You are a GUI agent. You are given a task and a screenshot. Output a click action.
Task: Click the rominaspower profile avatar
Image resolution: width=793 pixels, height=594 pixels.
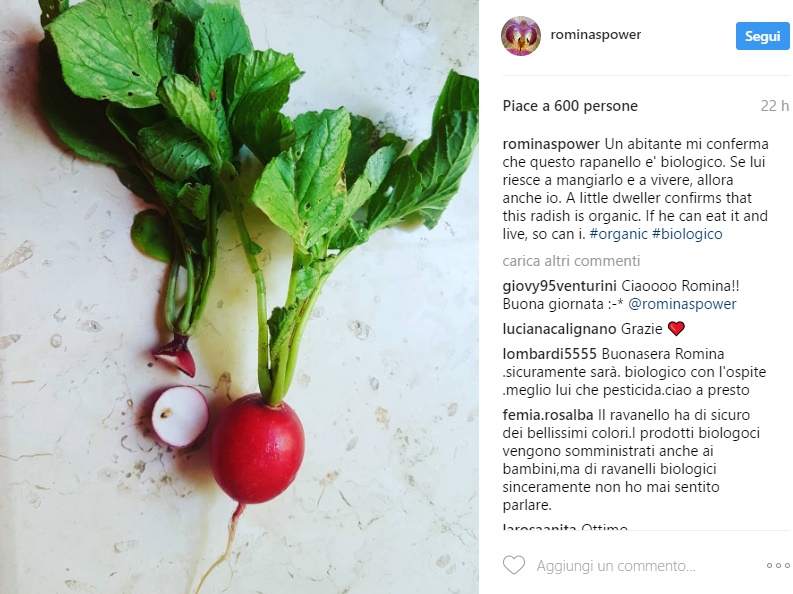click(x=521, y=36)
